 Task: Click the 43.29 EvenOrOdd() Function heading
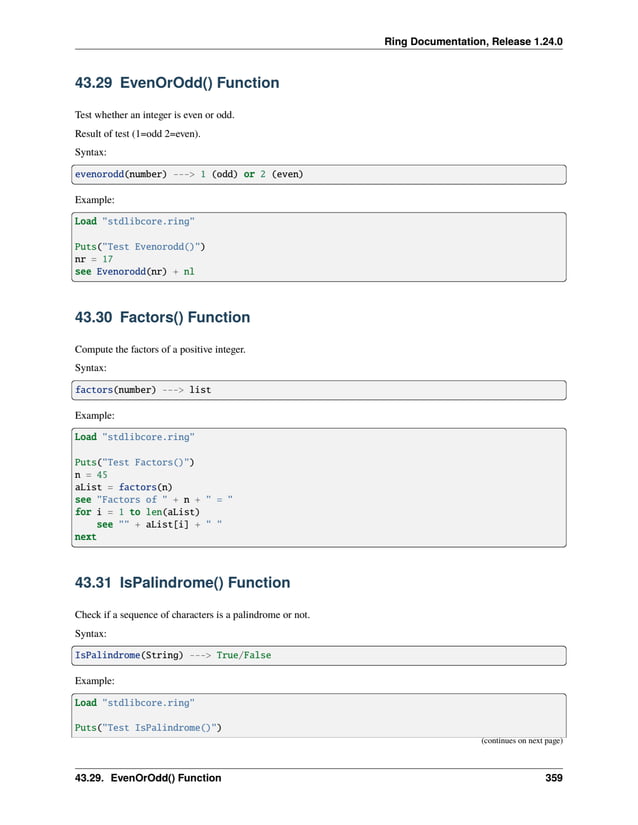coord(177,83)
